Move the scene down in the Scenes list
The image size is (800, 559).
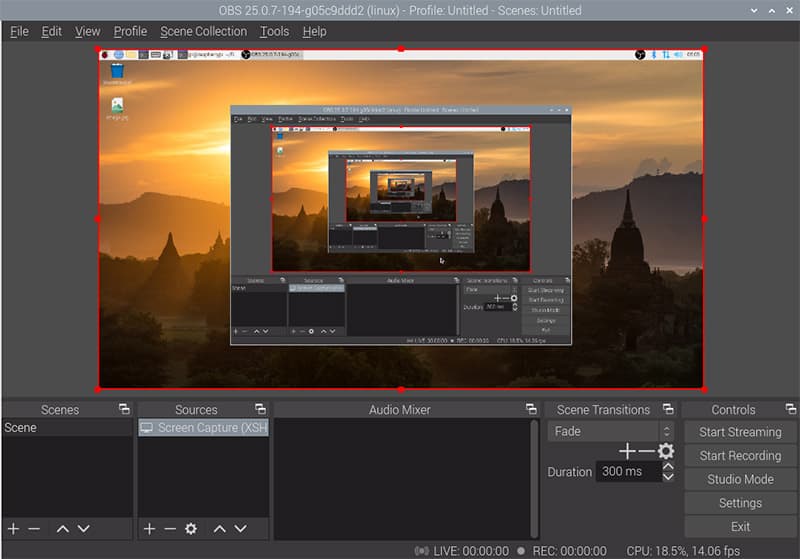[84, 529]
